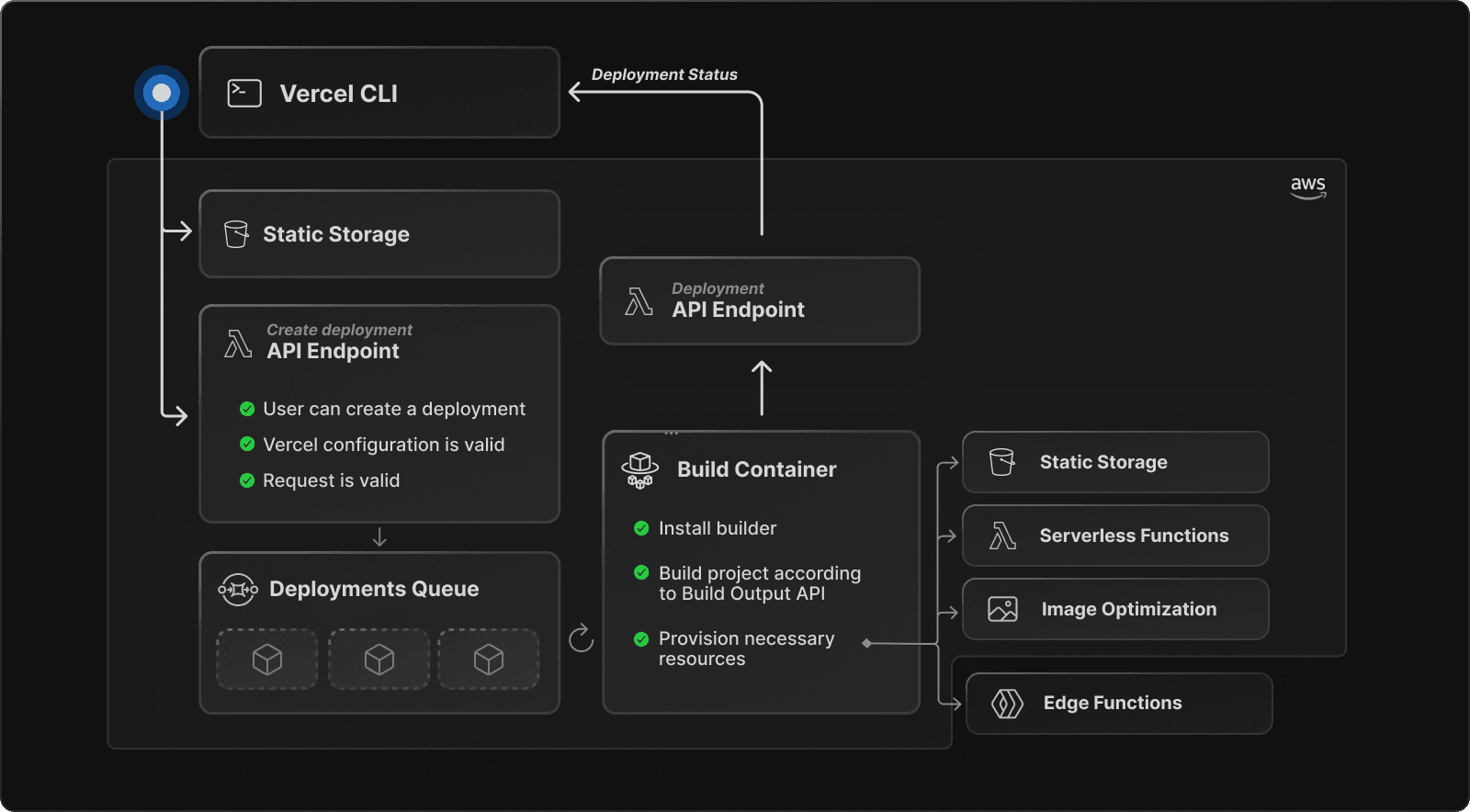Click the lambda icon in Deployment API Endpoint
1470x812 pixels.
coord(639,301)
